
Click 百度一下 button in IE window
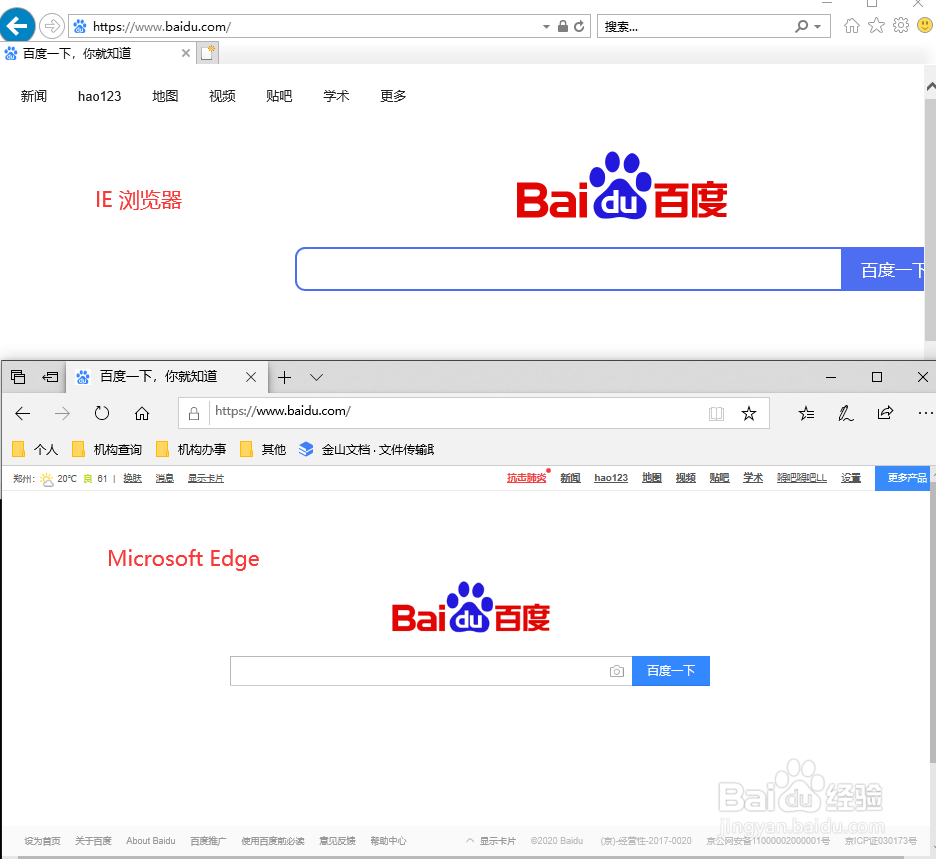[883, 269]
